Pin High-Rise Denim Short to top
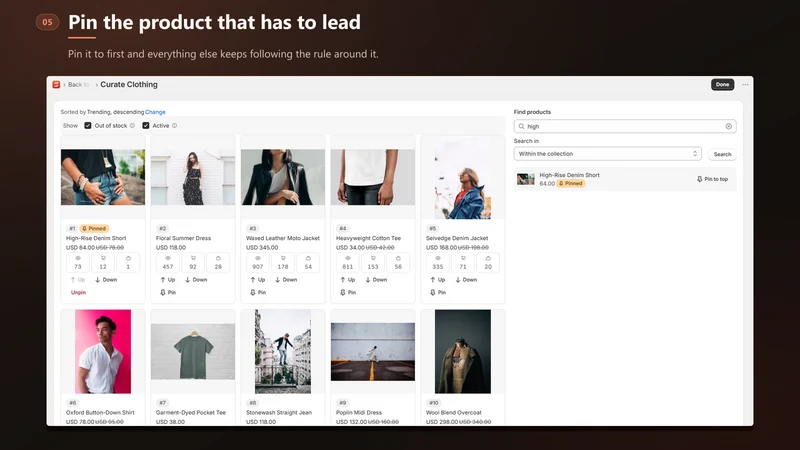 pyautogui.click(x=712, y=179)
